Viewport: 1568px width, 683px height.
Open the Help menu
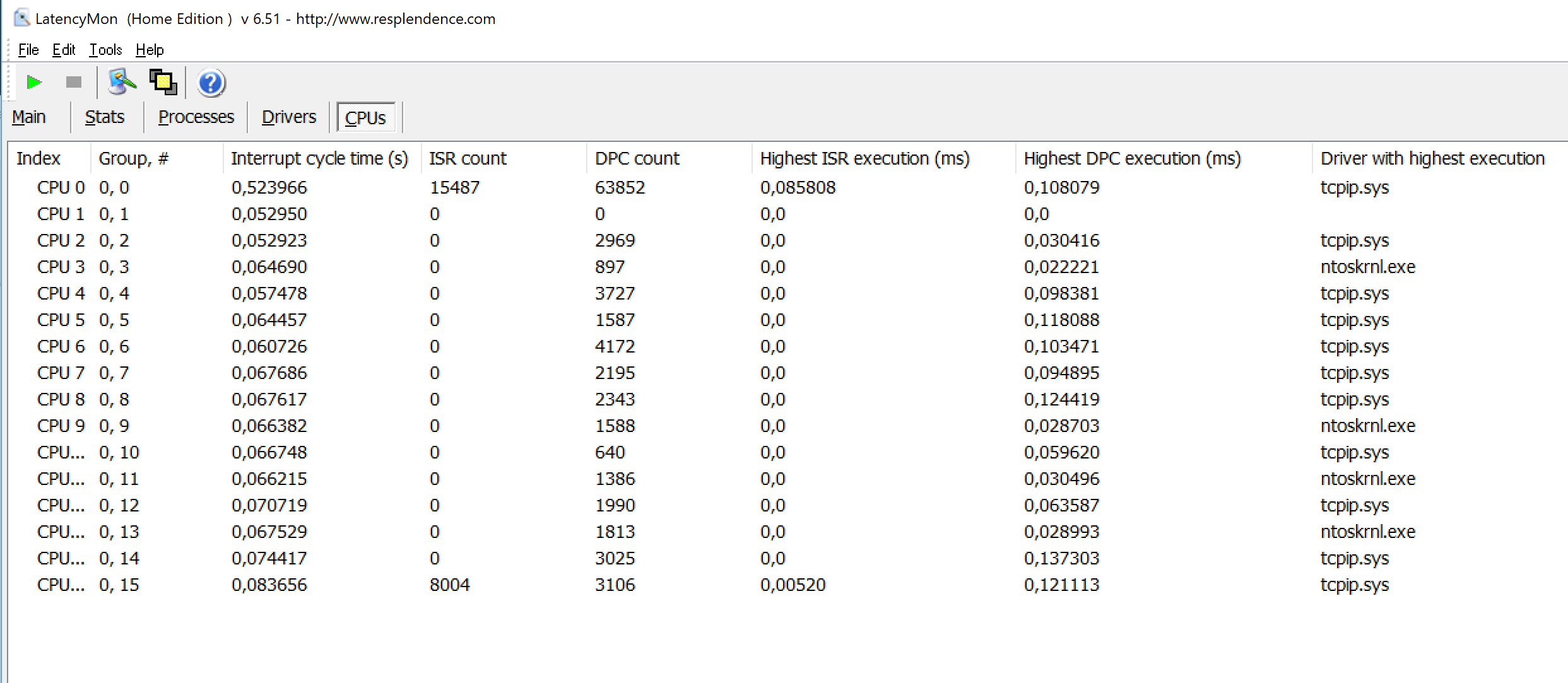pos(150,50)
